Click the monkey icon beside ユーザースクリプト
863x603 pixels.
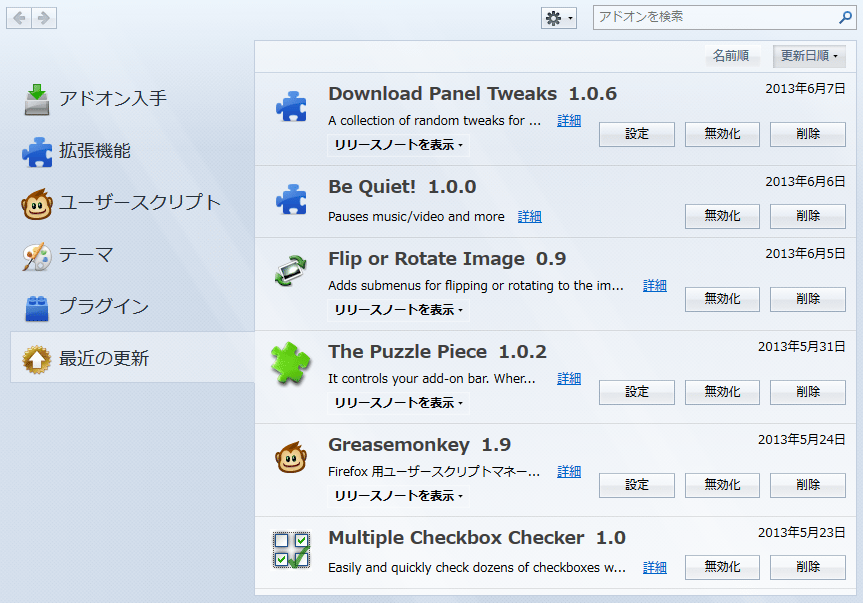tap(37, 204)
